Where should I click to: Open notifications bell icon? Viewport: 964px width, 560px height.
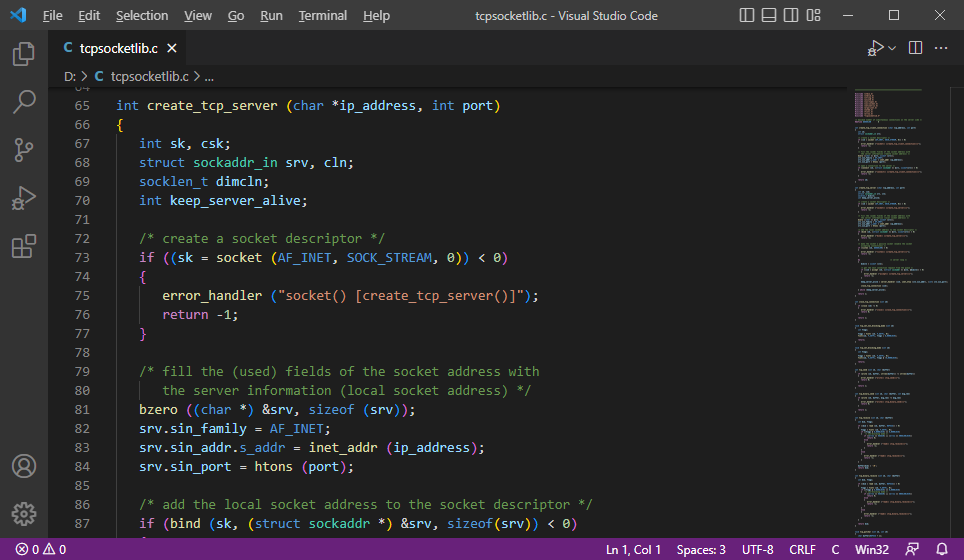941,550
